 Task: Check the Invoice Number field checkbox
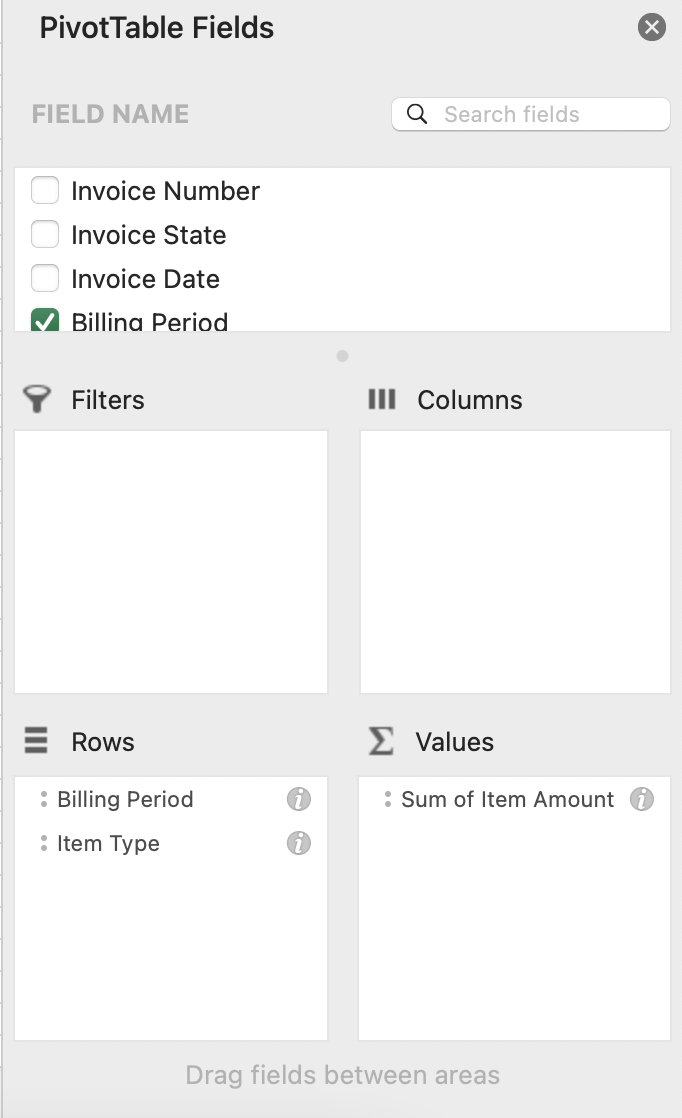[45, 191]
